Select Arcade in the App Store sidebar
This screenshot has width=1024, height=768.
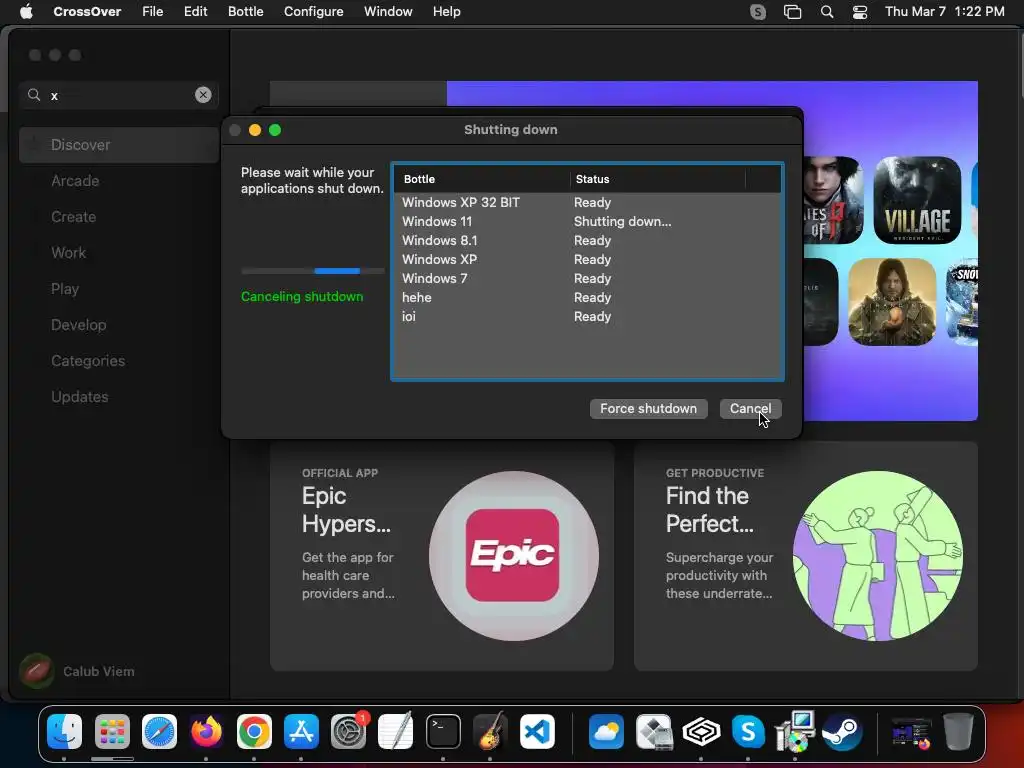tap(119, 181)
